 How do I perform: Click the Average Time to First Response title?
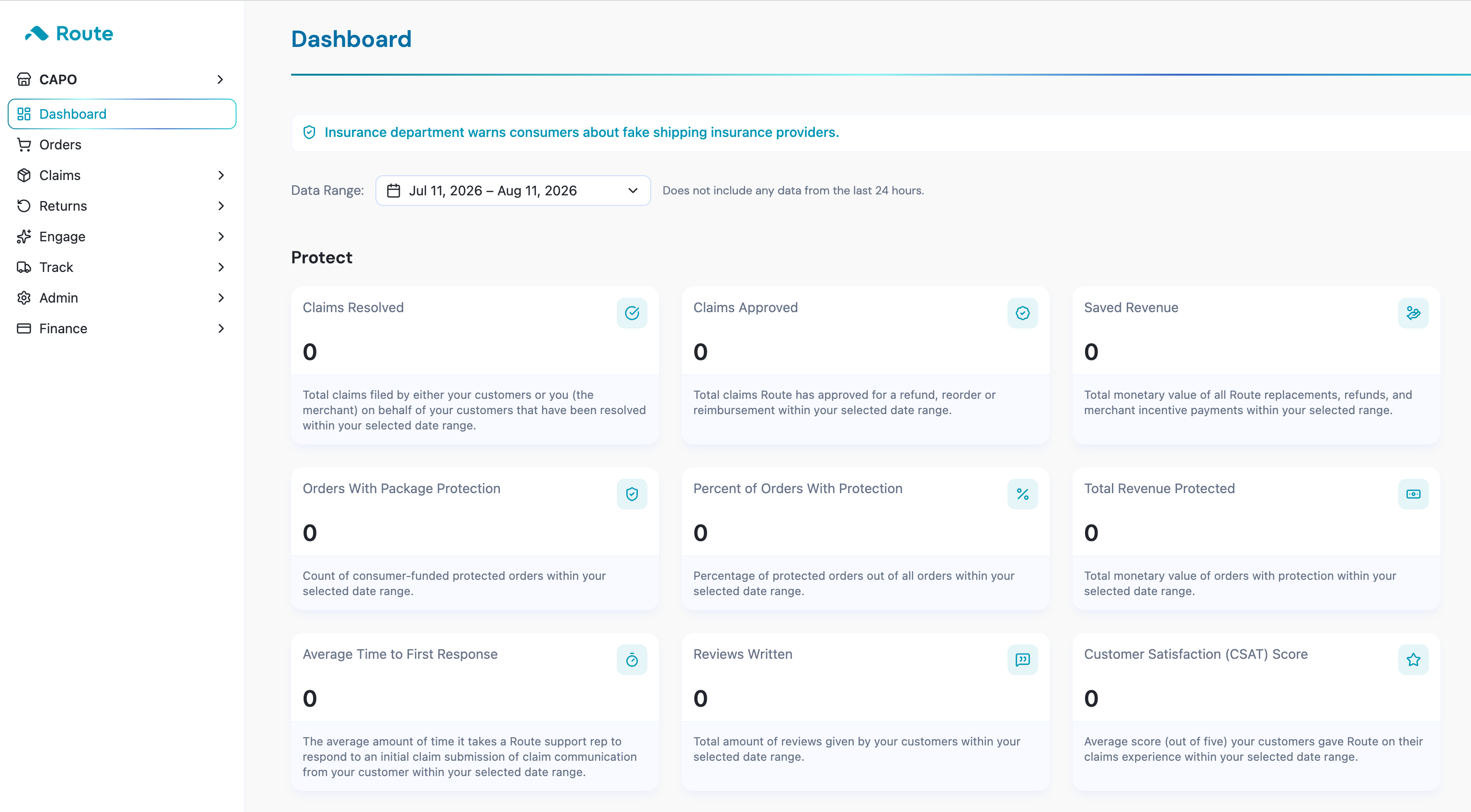click(400, 654)
